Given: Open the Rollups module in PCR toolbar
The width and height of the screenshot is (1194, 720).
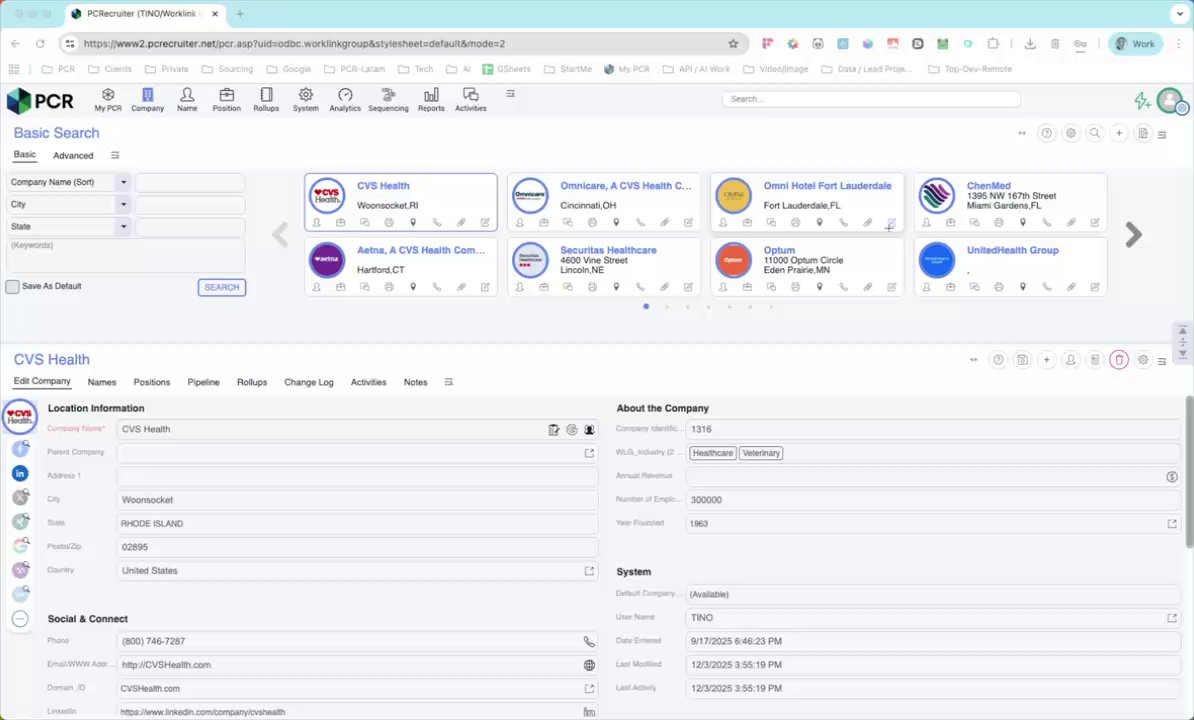Looking at the screenshot, I should pos(266,99).
